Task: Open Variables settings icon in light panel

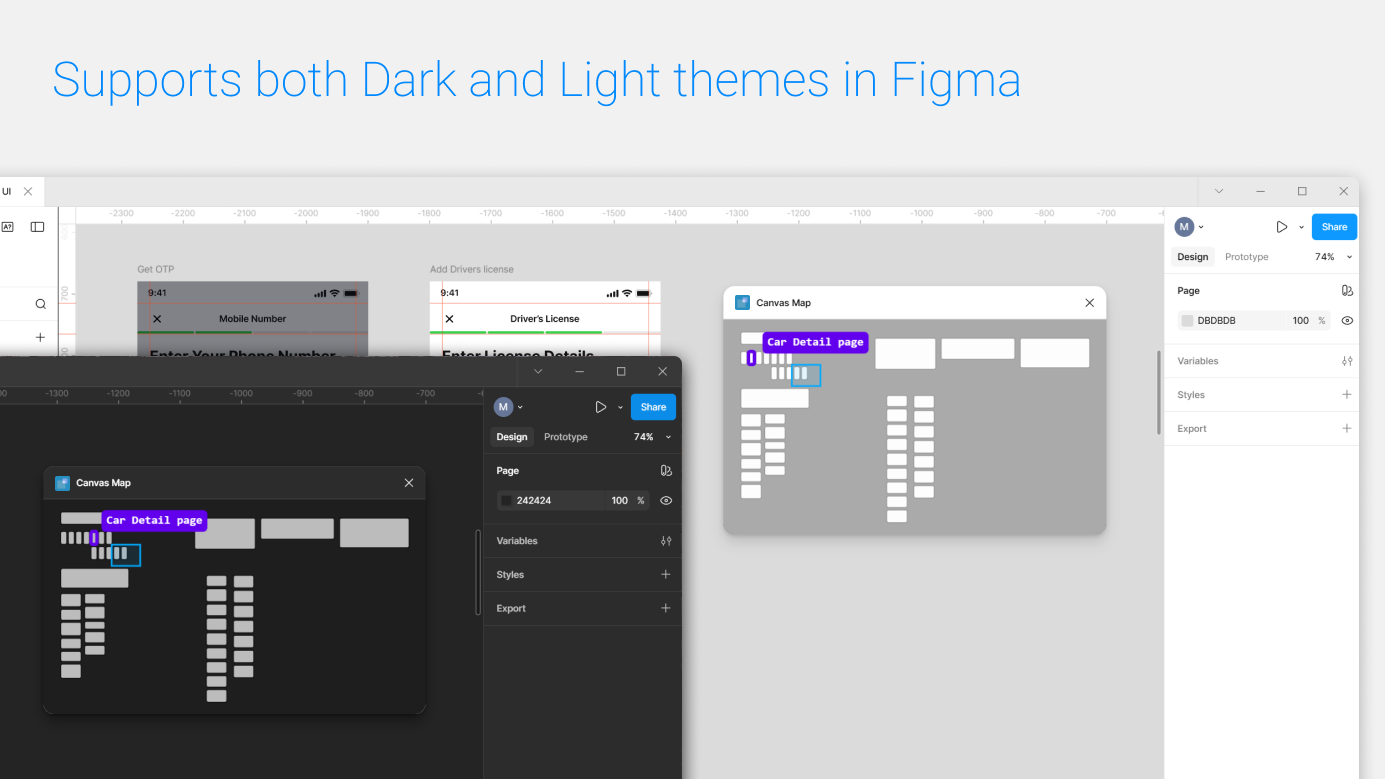Action: [1347, 361]
